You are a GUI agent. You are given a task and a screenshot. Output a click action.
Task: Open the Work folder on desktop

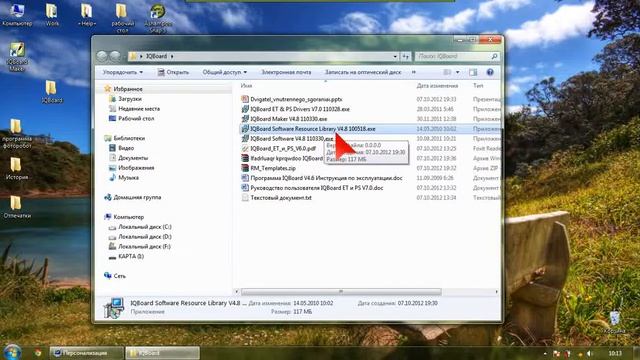(x=52, y=15)
